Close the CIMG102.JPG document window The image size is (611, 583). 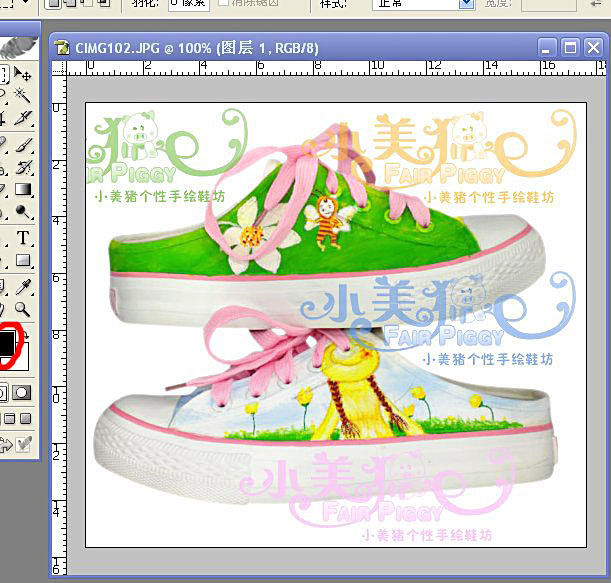(x=593, y=48)
